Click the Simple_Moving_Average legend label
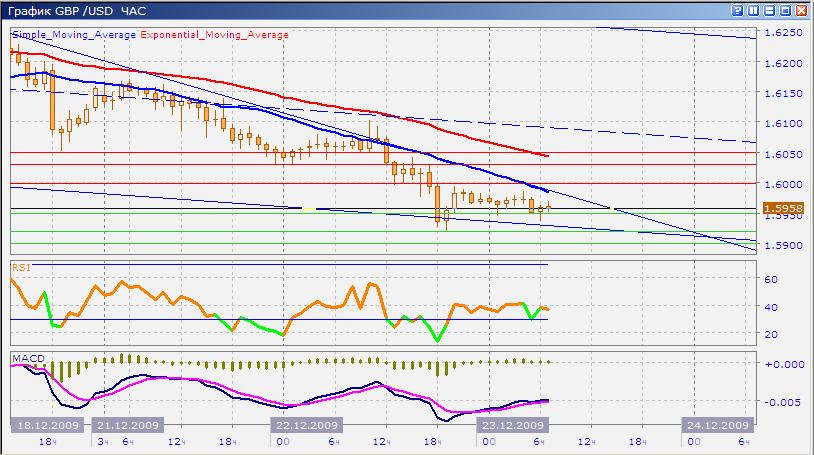814x455 pixels. 73,34
